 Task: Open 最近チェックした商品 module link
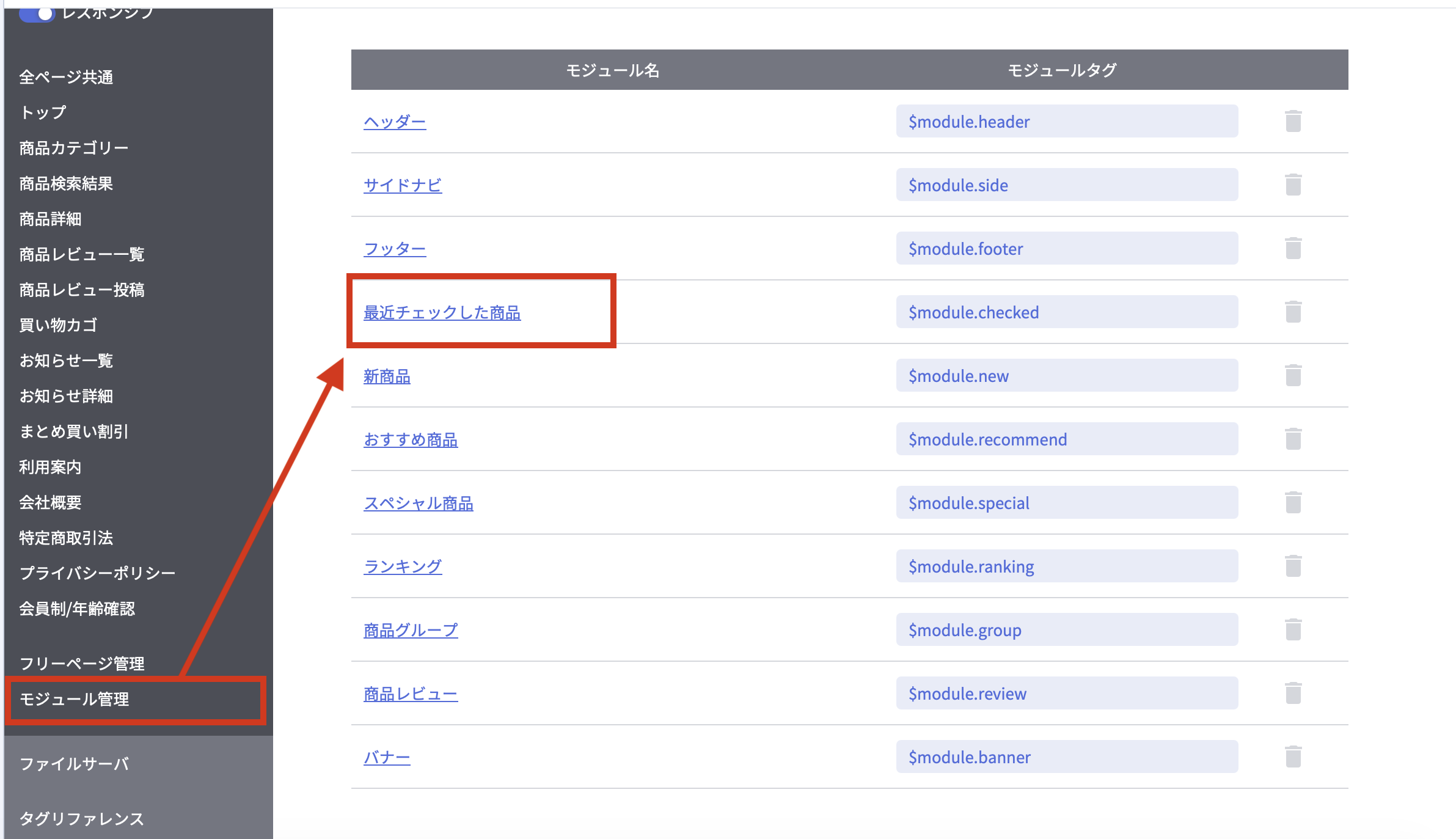[442, 313]
